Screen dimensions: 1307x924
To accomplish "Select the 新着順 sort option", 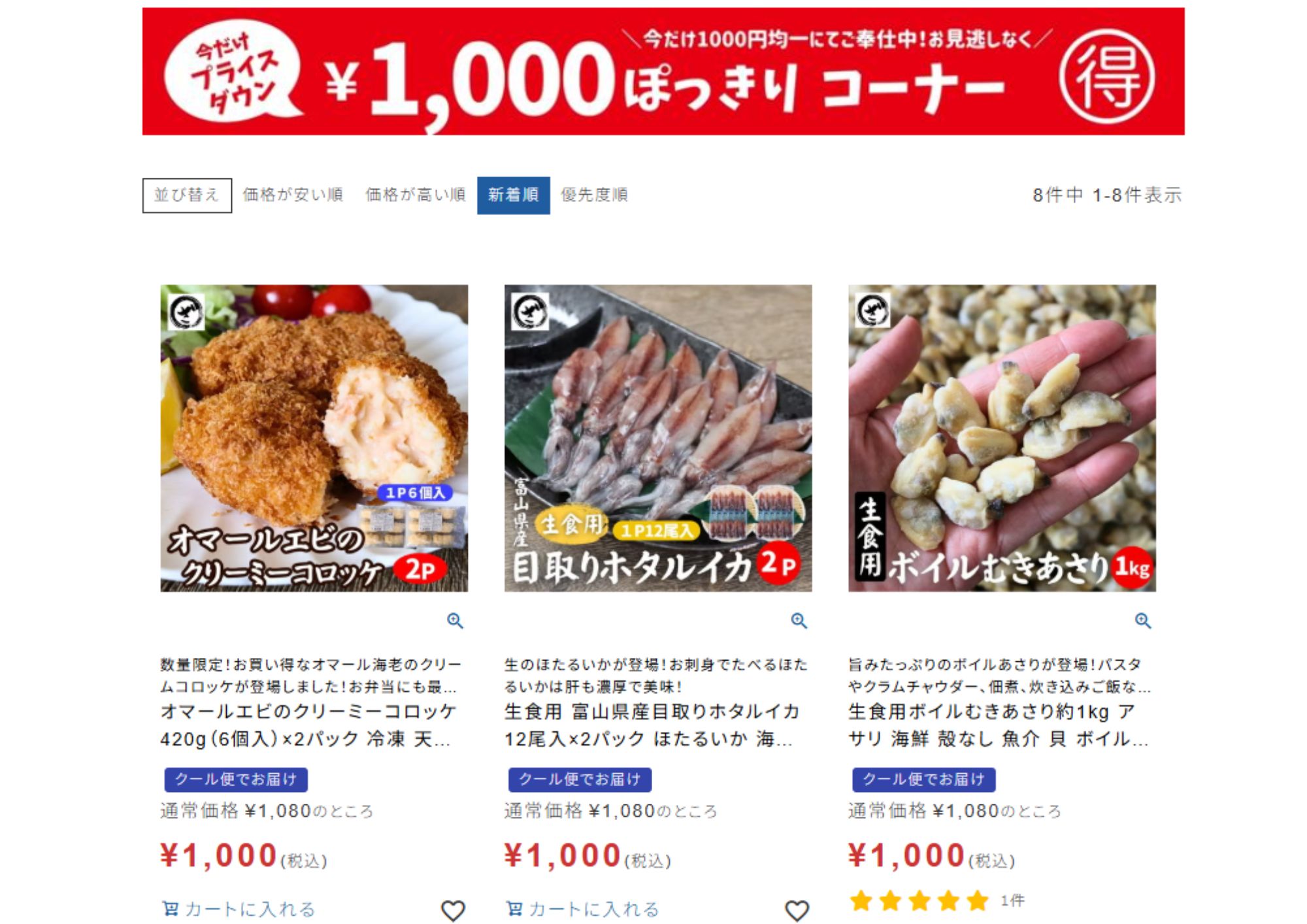I will click(513, 195).
